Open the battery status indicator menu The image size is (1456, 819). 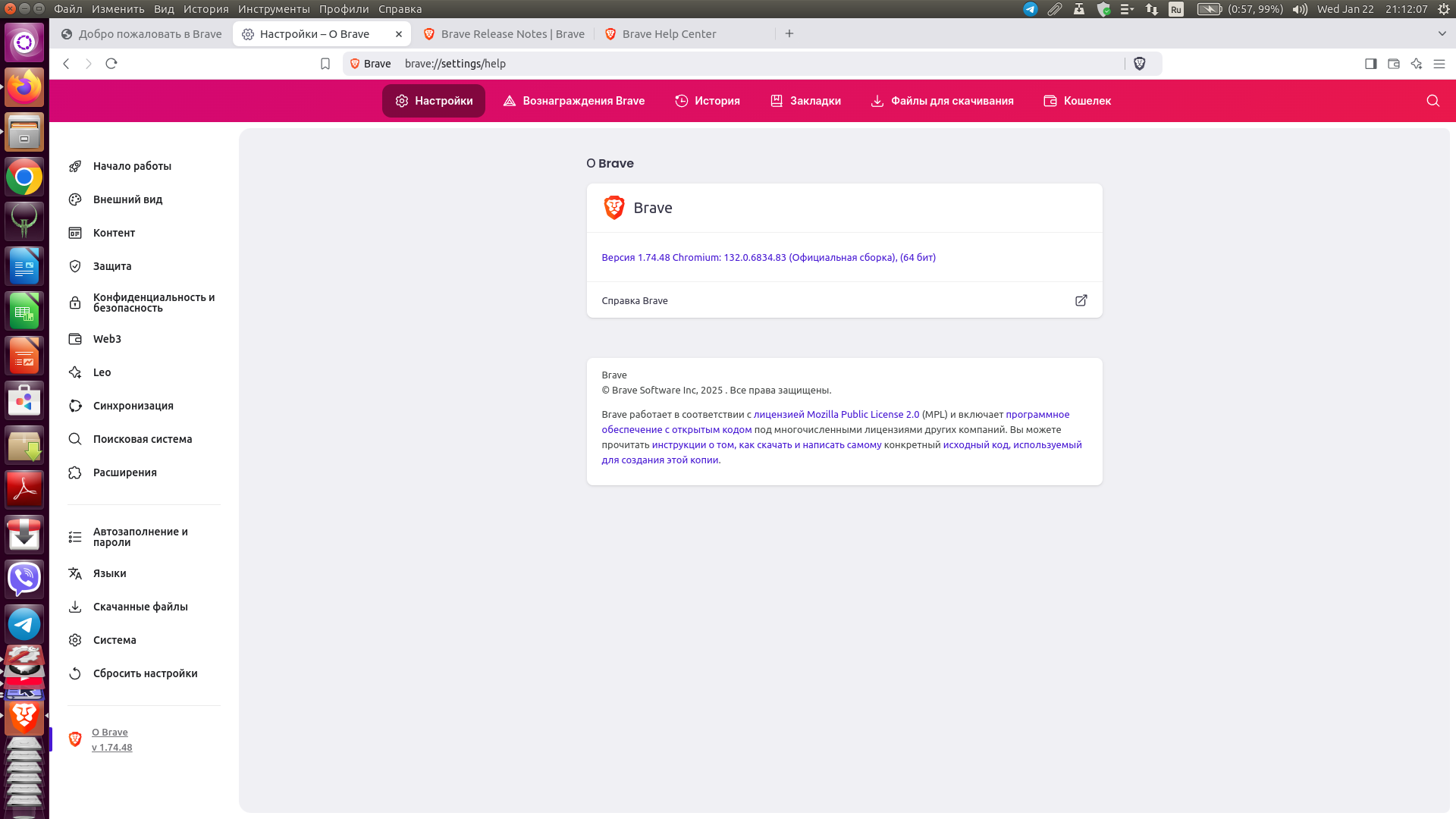(1209, 9)
